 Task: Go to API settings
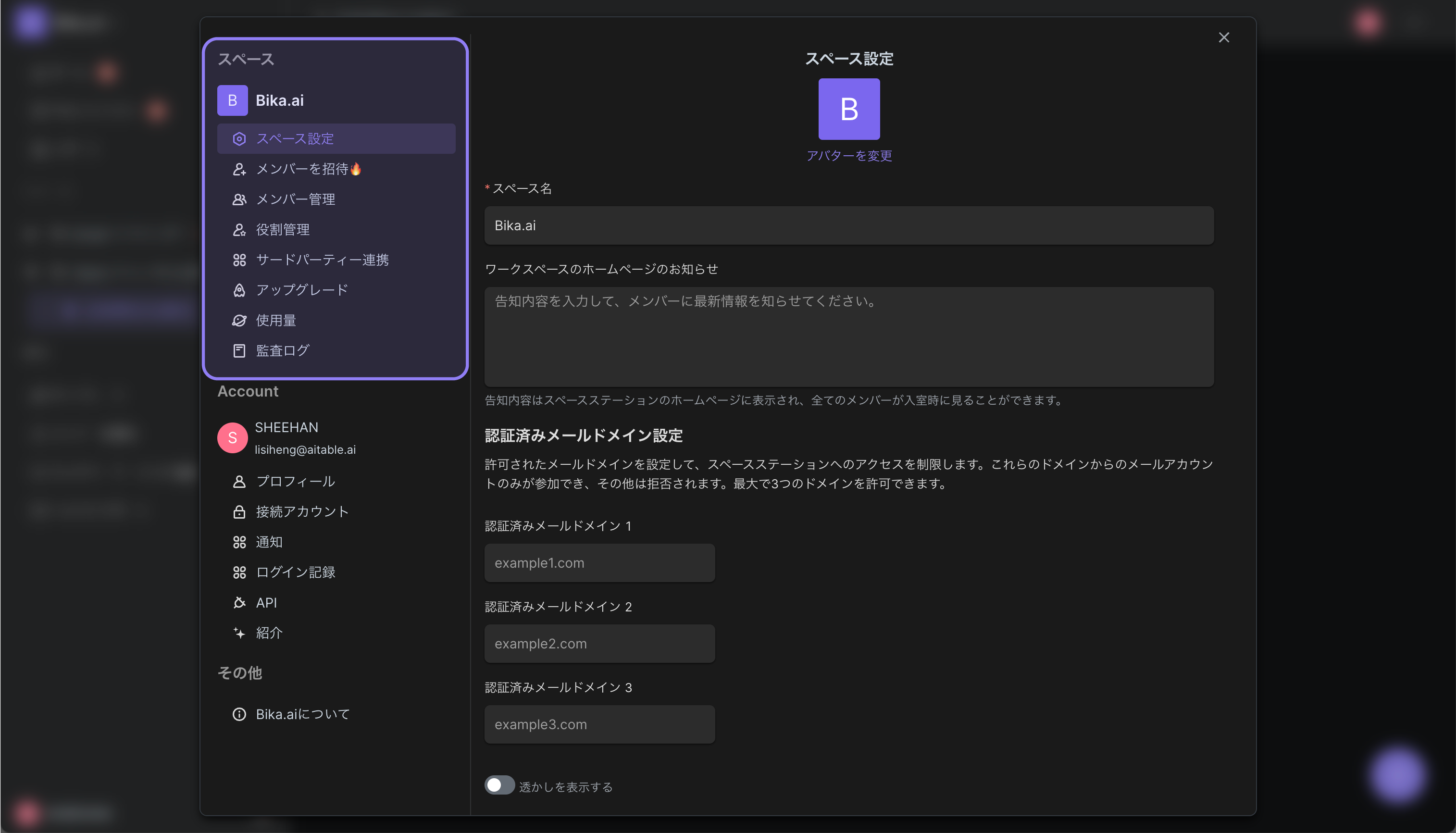pyautogui.click(x=336, y=603)
